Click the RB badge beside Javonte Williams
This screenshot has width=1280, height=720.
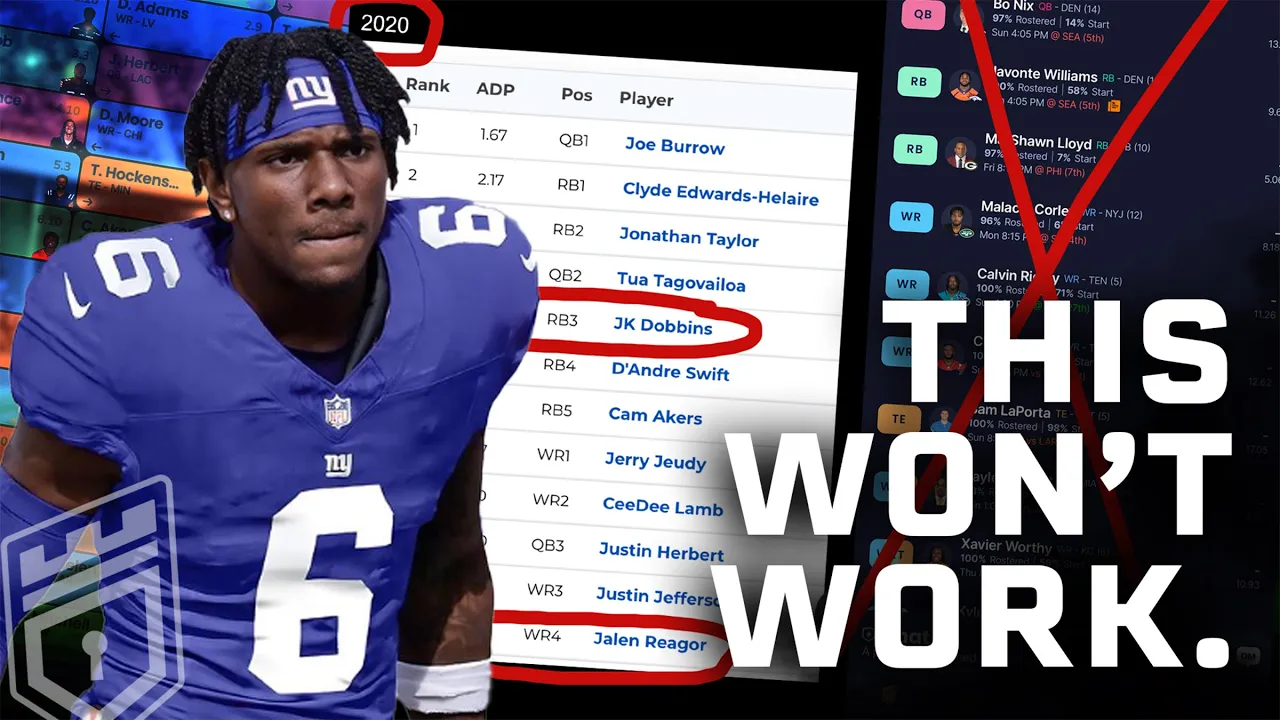tap(919, 82)
